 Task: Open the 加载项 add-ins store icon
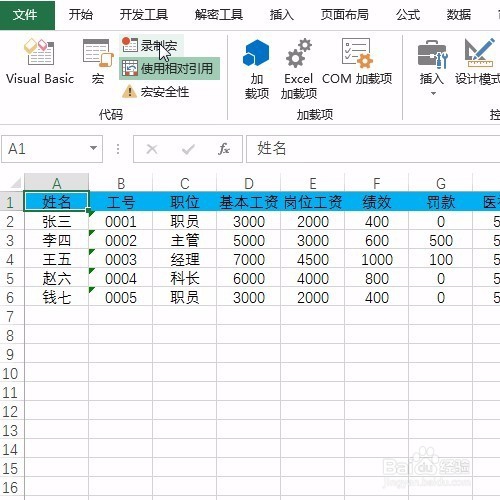(256, 69)
